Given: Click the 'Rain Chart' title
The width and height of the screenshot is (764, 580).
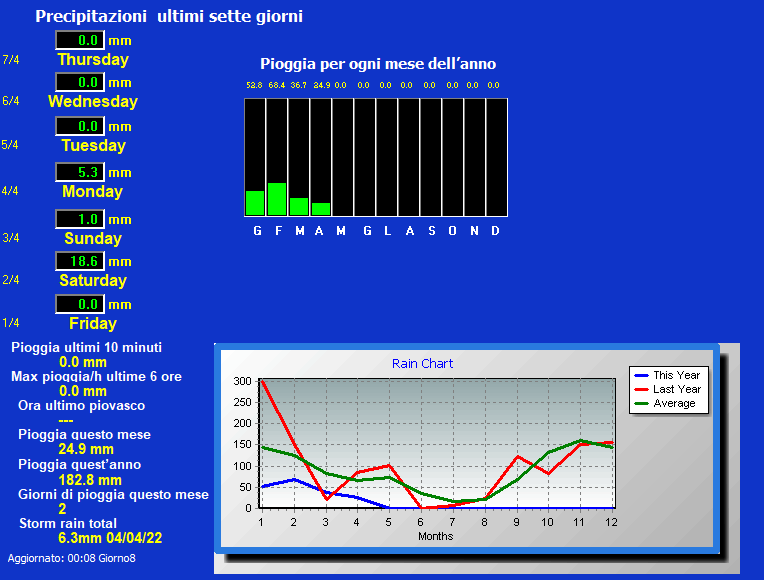Looking at the screenshot, I should pos(422,364).
